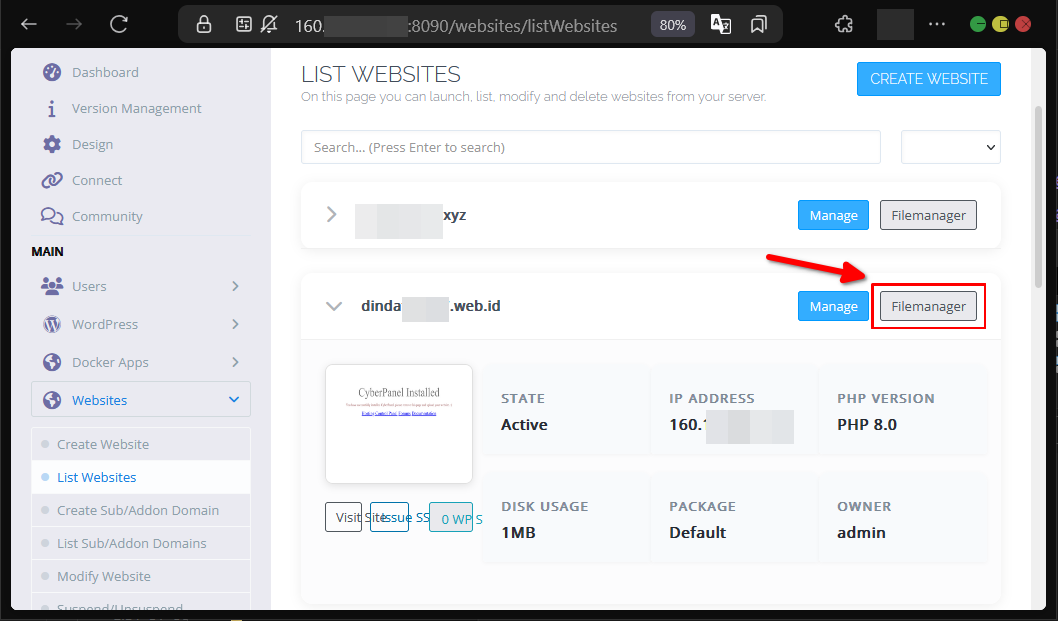This screenshot has height=621, width=1058.
Task: Click the Design gear icon
Action: coord(52,144)
